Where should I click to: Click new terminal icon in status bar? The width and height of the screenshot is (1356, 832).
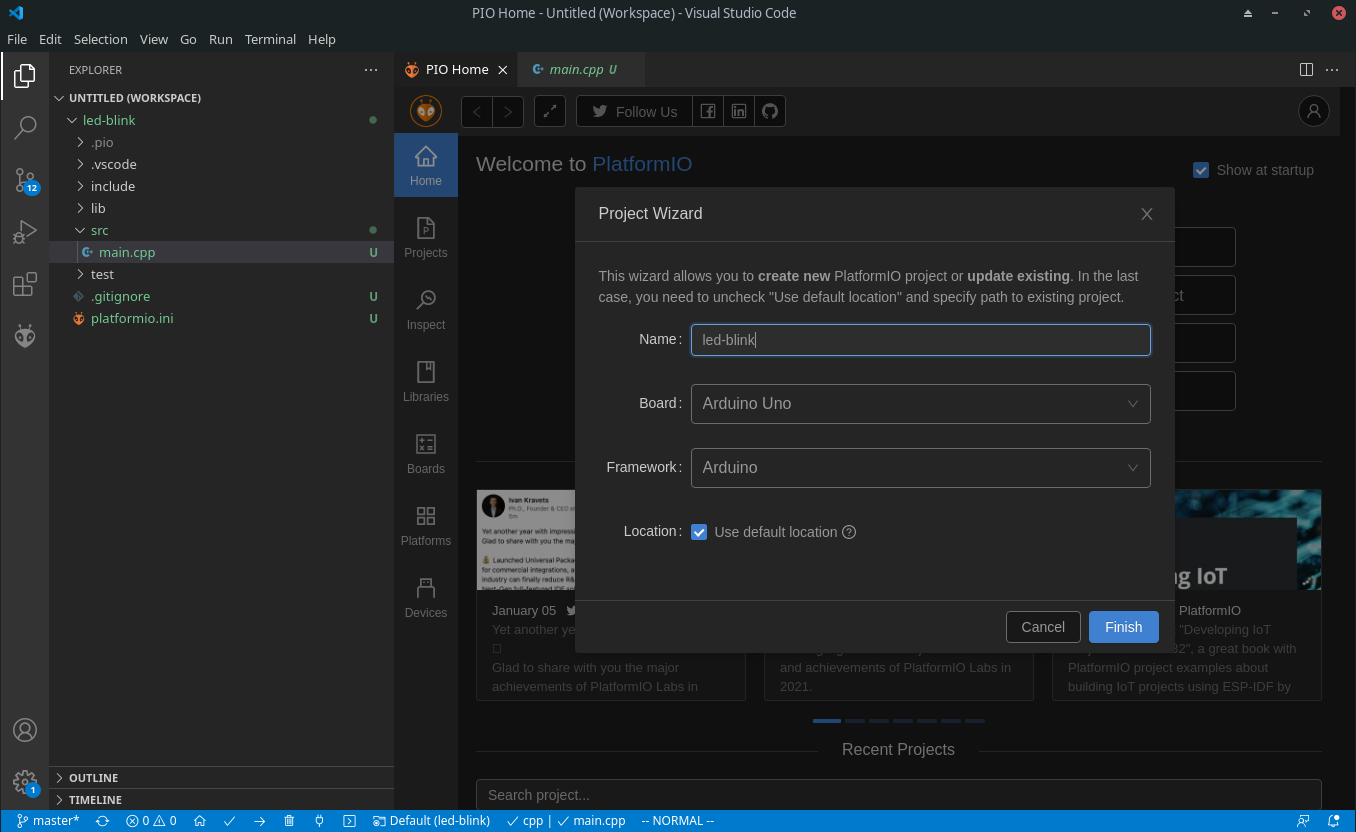tap(349, 821)
